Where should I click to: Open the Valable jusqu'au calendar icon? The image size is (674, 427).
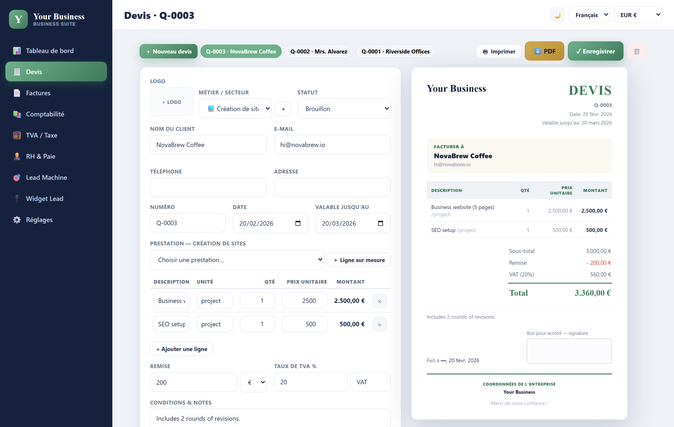[380, 223]
